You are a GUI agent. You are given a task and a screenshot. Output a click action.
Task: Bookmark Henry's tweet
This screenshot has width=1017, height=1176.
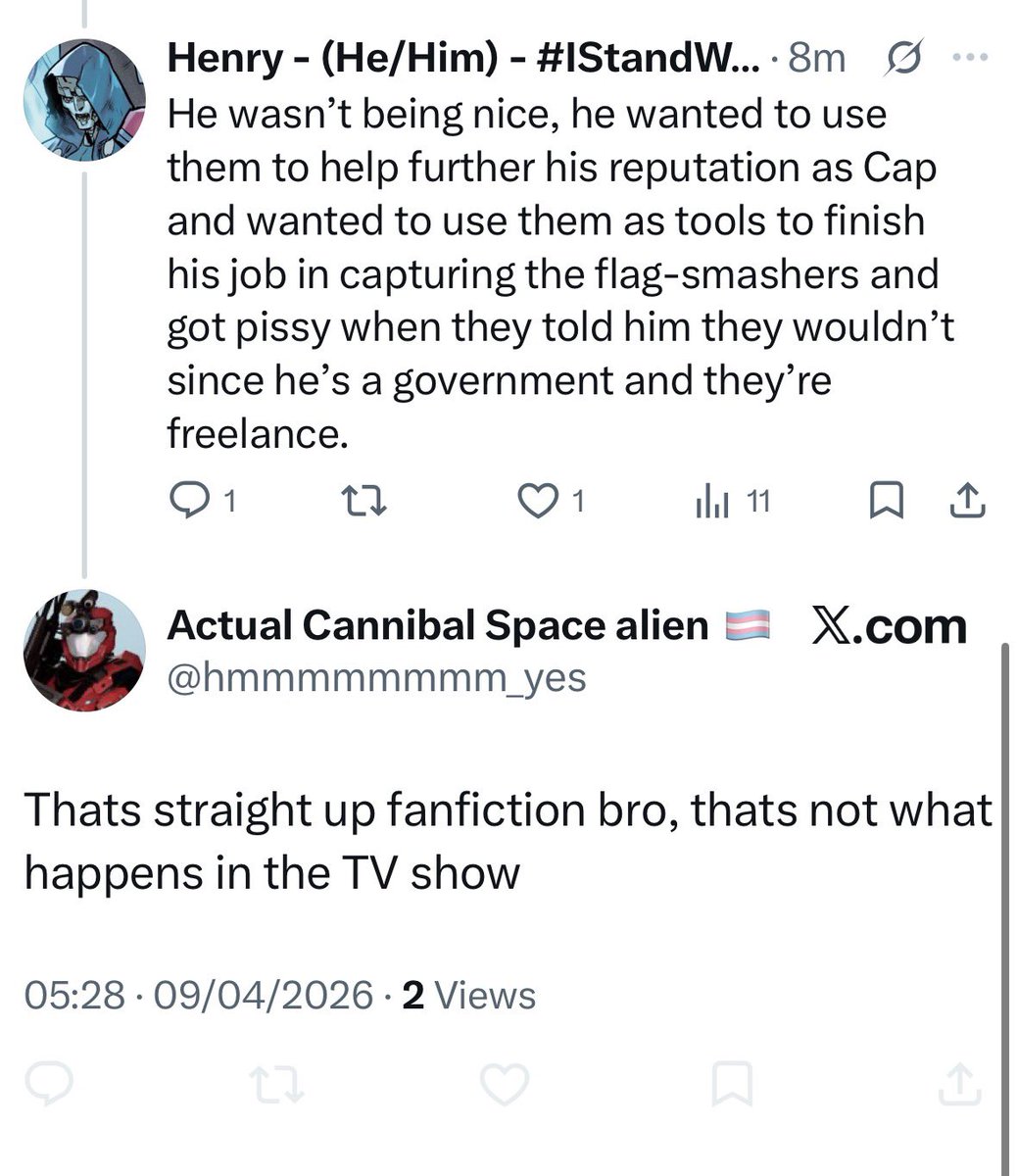click(x=885, y=502)
